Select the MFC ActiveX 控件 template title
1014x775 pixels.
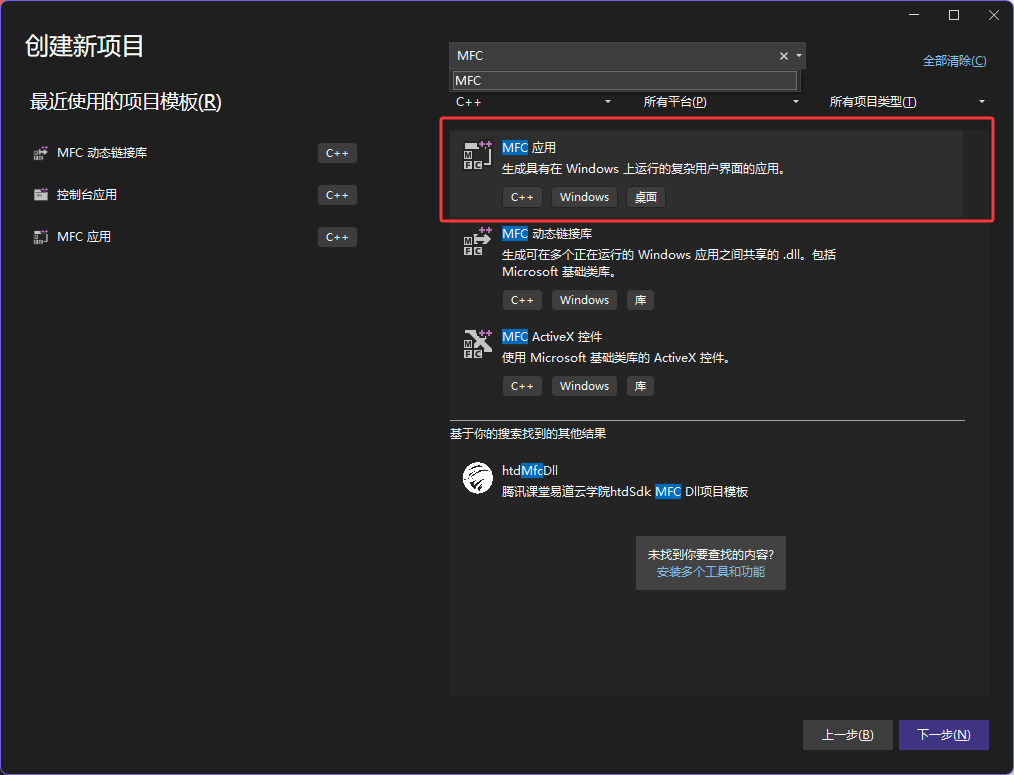tap(552, 336)
